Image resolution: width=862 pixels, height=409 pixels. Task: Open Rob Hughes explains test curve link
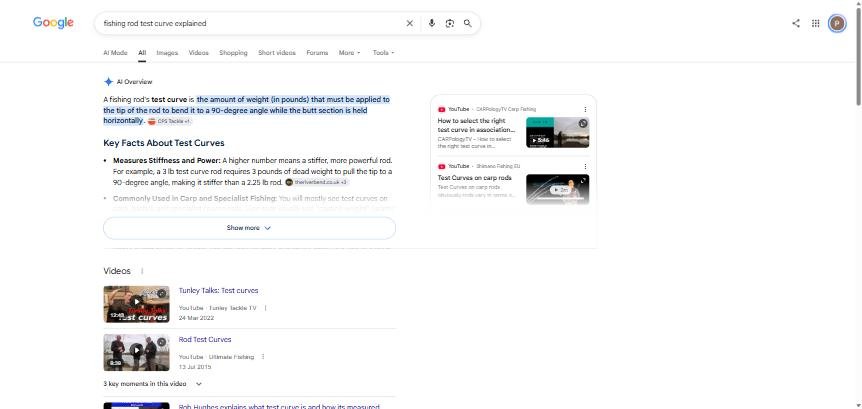pos(279,406)
